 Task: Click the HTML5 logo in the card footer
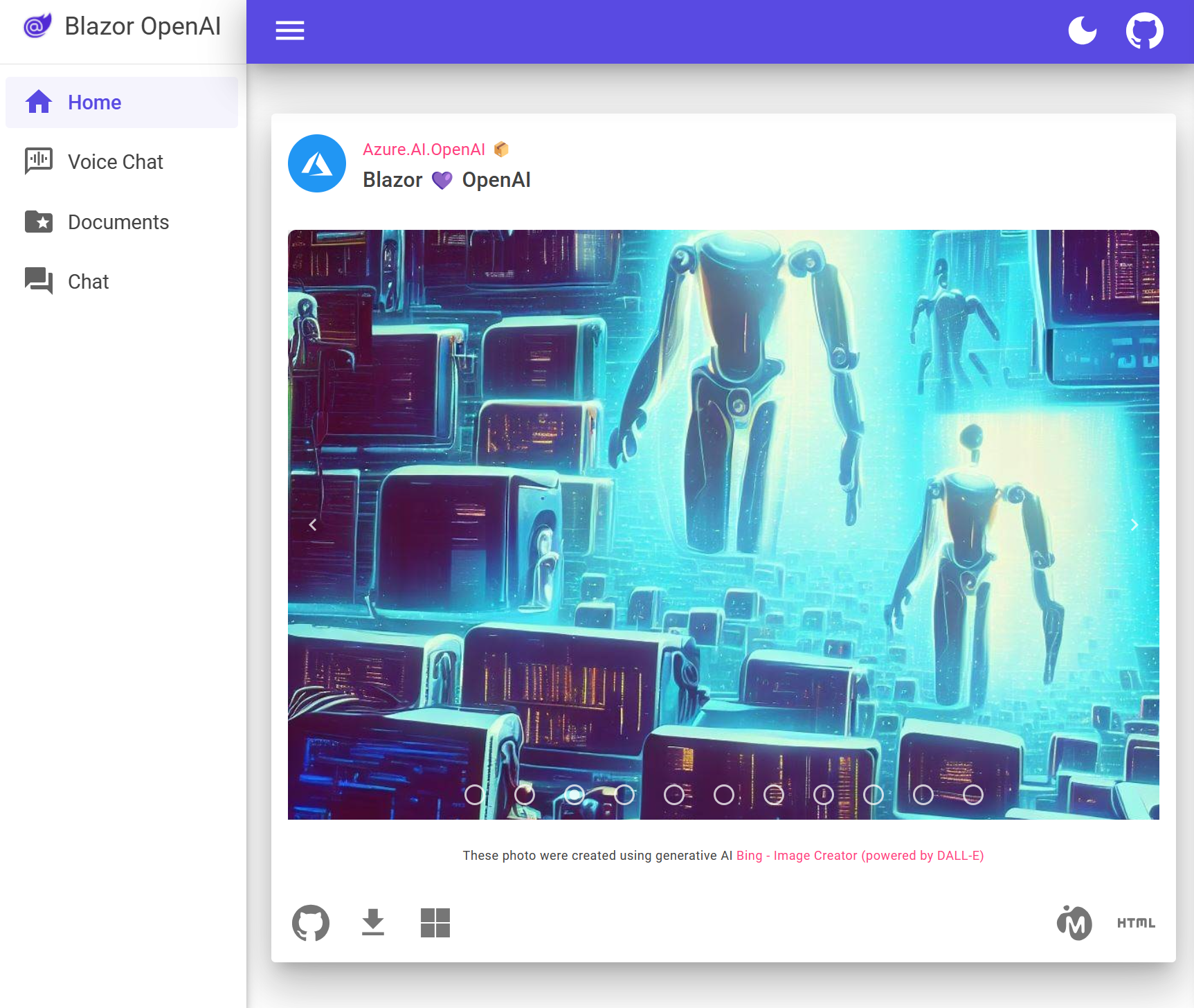[1137, 922]
